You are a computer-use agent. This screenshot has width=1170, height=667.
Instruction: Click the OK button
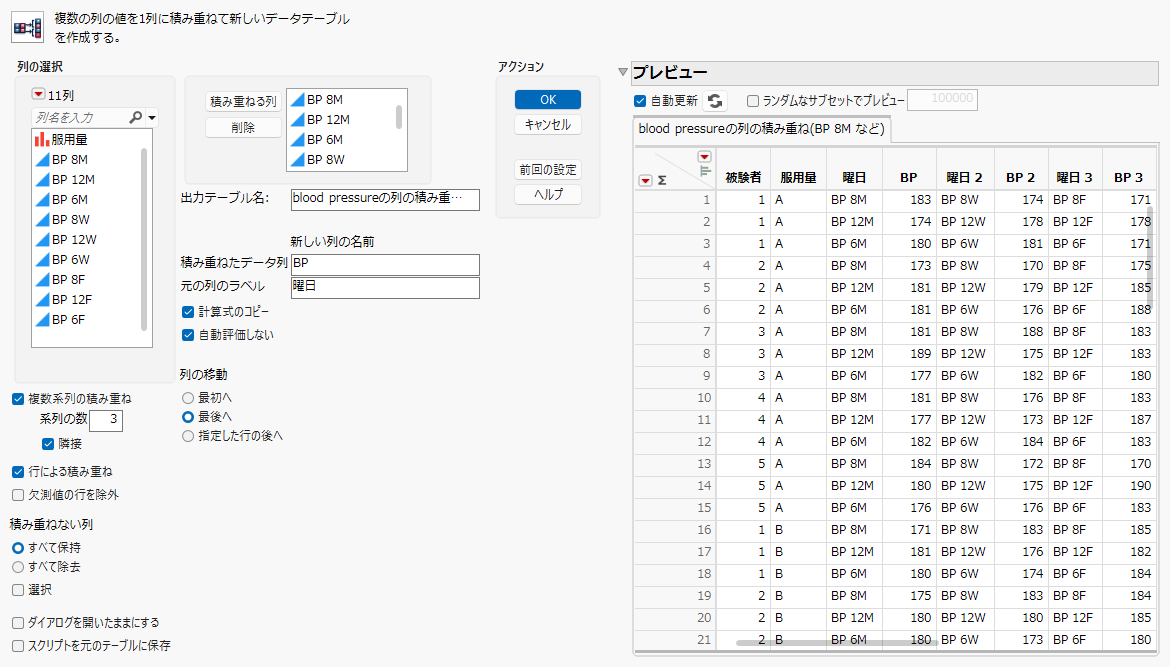548,99
